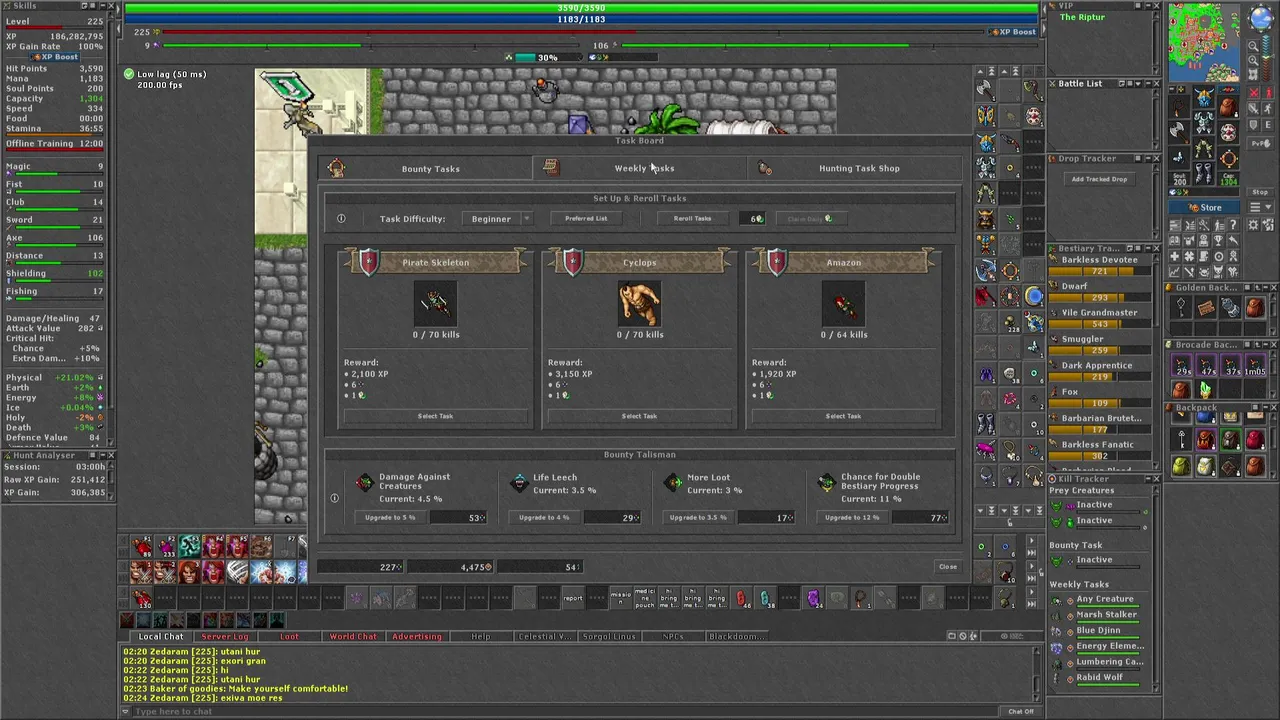Click the mission hotkey slot

click(x=621, y=598)
